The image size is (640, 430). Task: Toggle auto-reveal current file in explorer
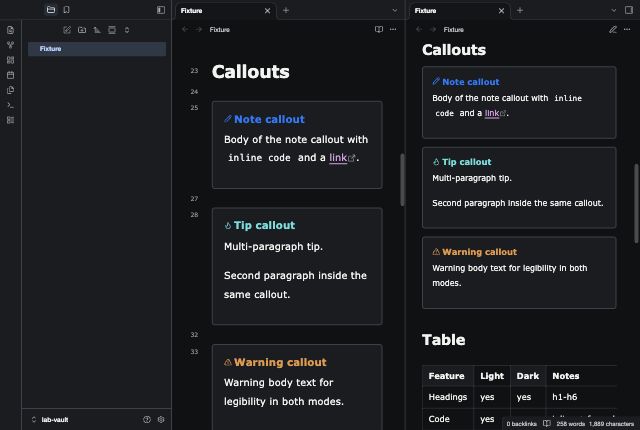point(112,30)
